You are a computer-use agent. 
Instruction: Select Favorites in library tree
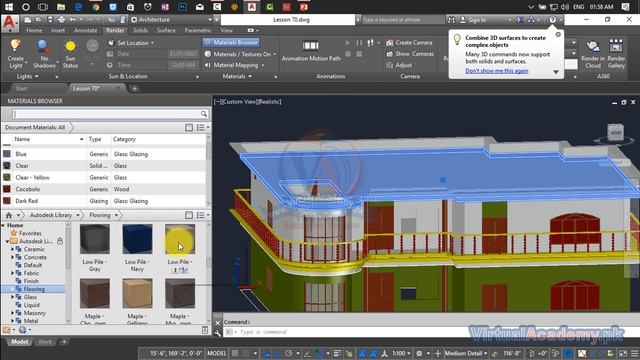coord(30,233)
